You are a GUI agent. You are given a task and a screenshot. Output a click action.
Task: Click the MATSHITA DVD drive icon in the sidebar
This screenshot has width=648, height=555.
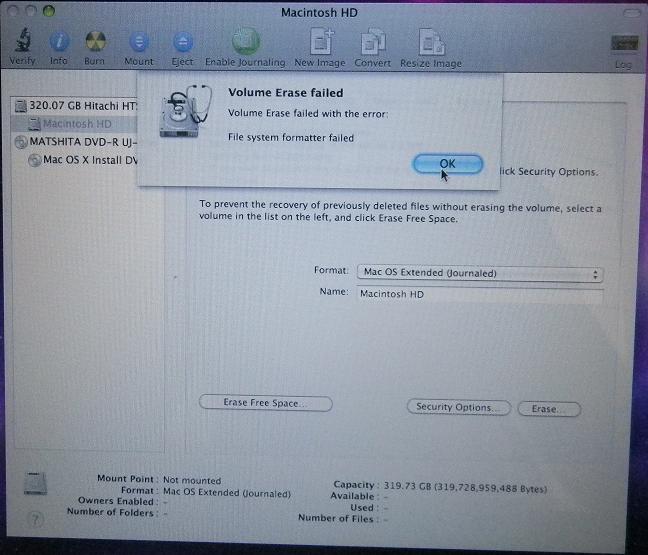click(x=21, y=142)
